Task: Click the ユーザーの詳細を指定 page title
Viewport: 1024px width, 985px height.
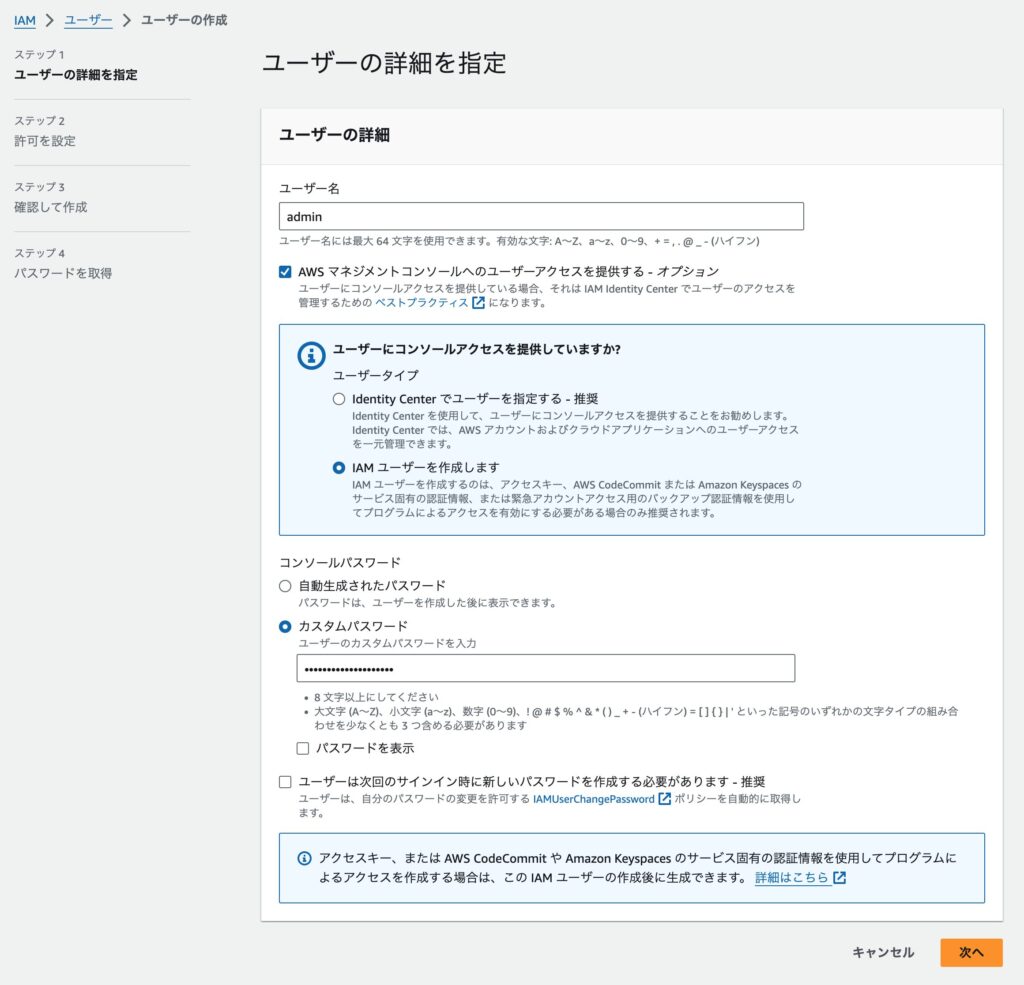Action: (384, 63)
